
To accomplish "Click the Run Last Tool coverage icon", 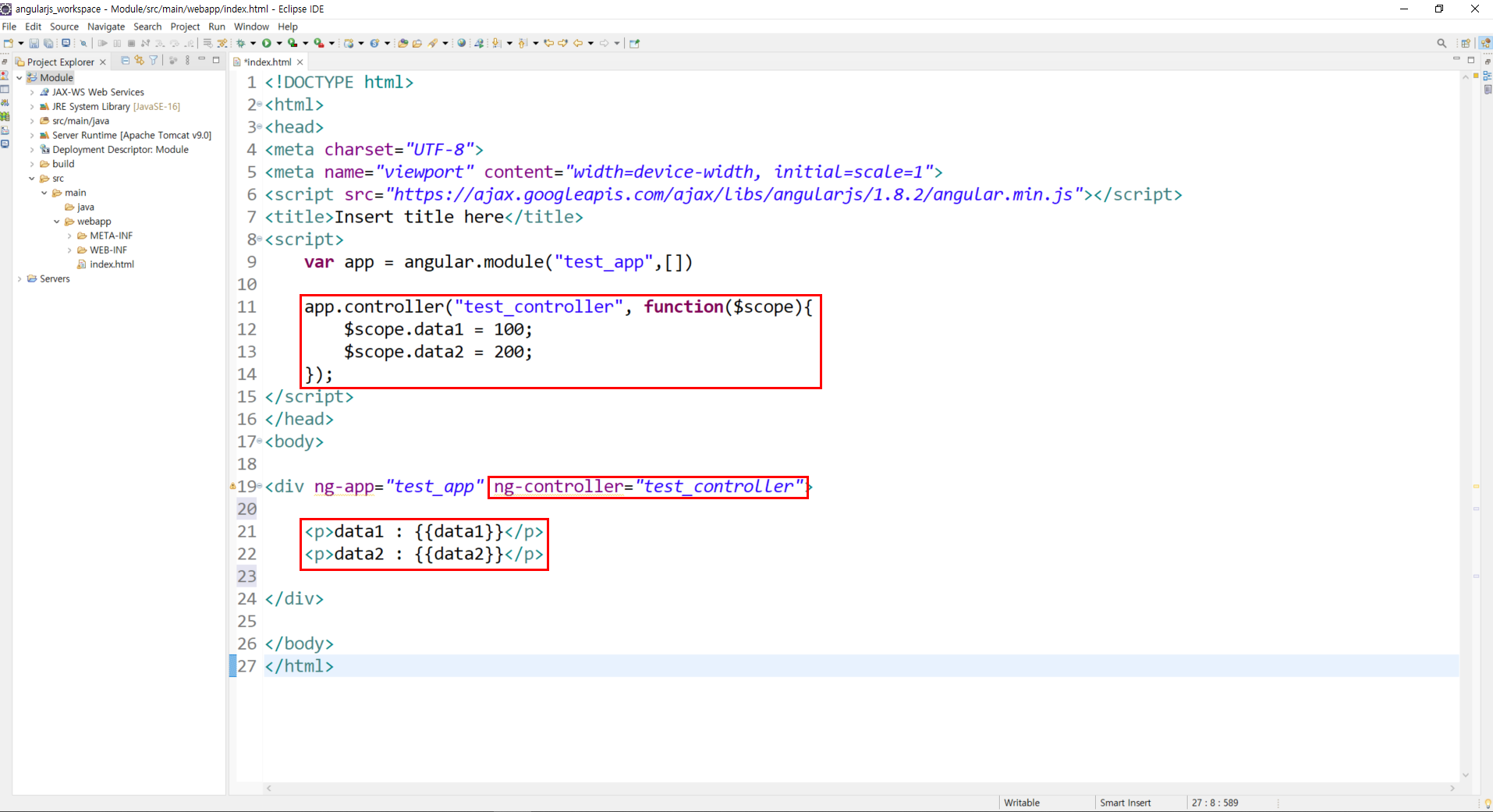I will (292, 43).
